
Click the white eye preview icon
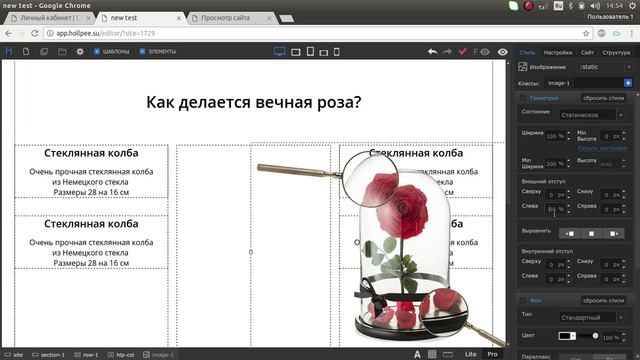click(503, 52)
